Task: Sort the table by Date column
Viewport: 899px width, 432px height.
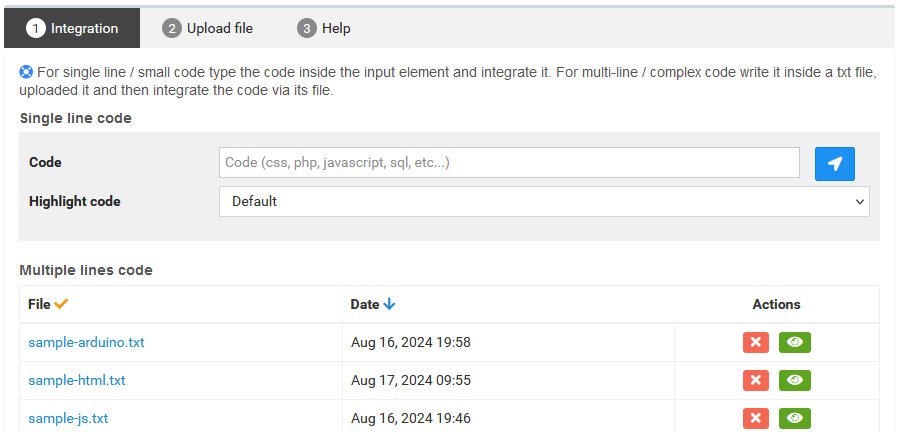Action: coord(365,304)
